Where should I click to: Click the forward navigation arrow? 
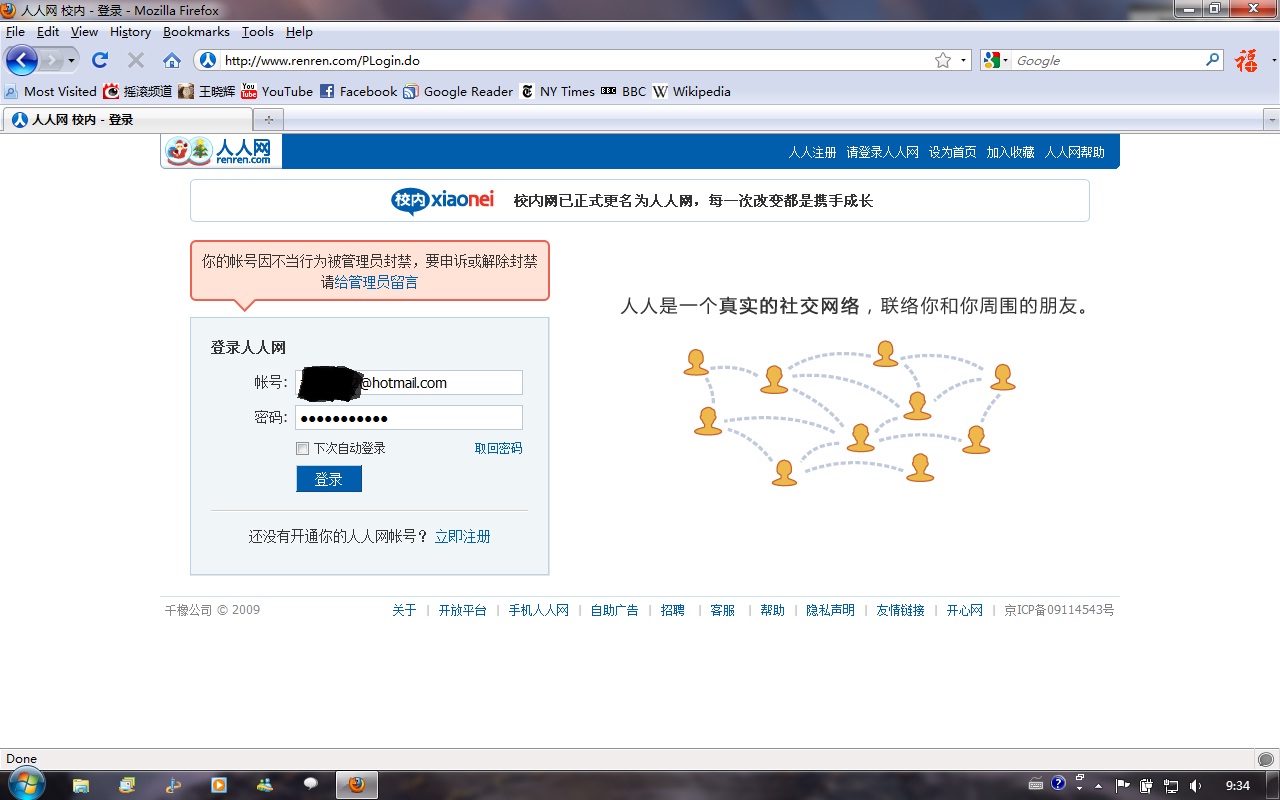[50, 60]
